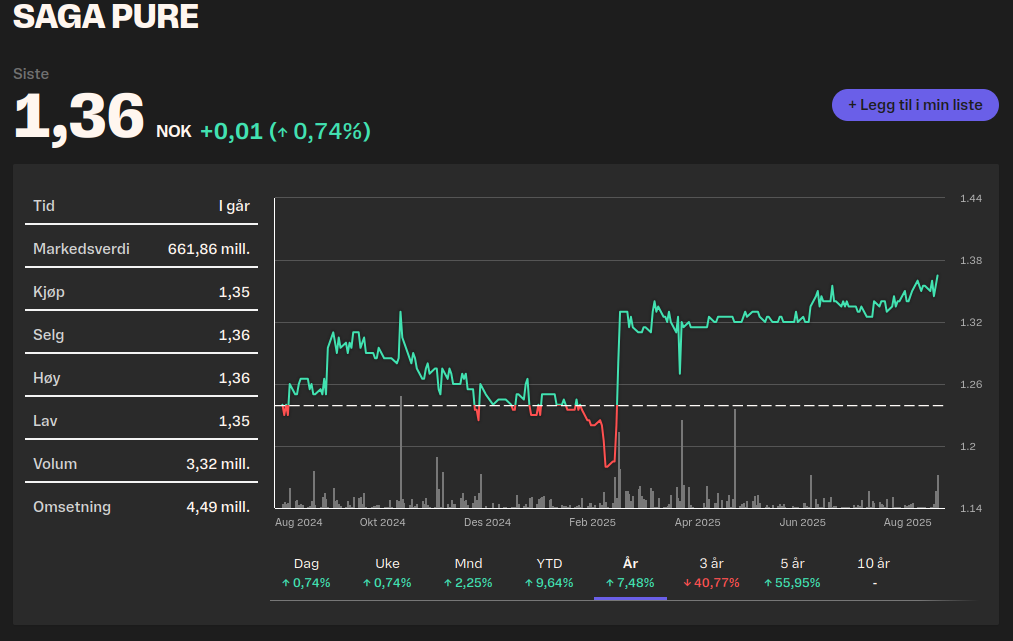This screenshot has width=1013, height=641.
Task: Click the 'Volum' row value
Action: pyautogui.click(x=217, y=464)
